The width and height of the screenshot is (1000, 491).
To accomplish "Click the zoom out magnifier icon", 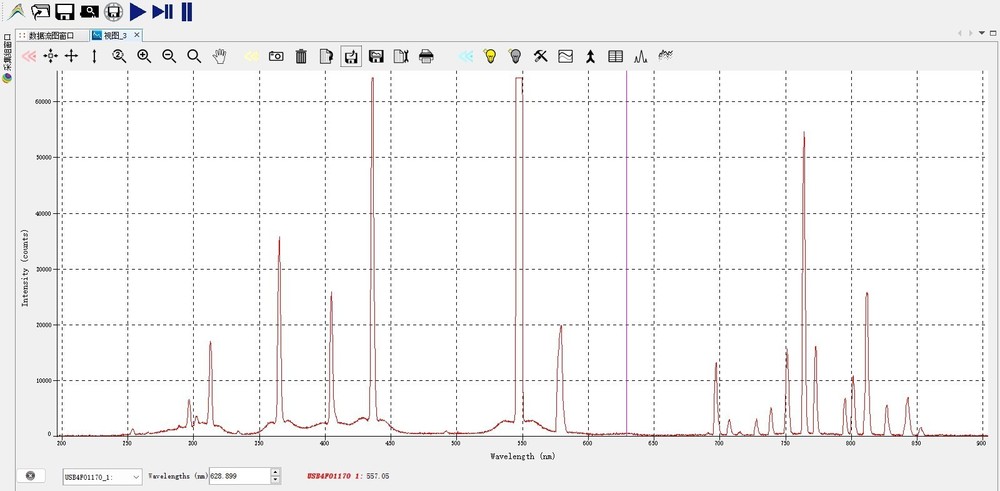I will point(169,57).
